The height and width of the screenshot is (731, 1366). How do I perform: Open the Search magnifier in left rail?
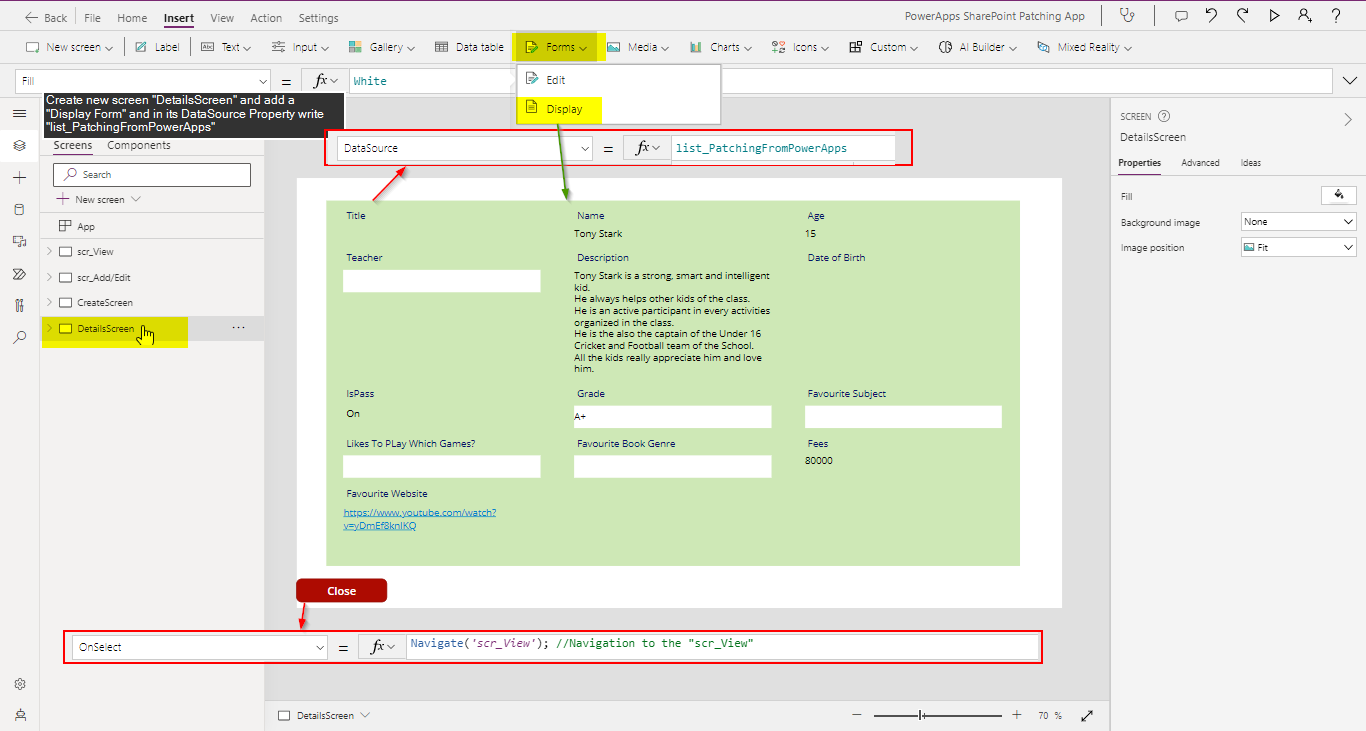(x=19, y=338)
